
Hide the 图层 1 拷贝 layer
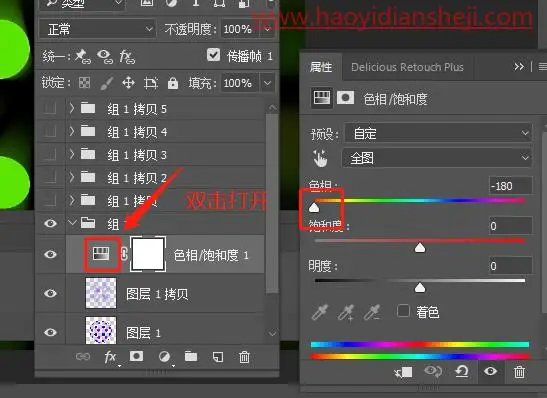point(50,293)
